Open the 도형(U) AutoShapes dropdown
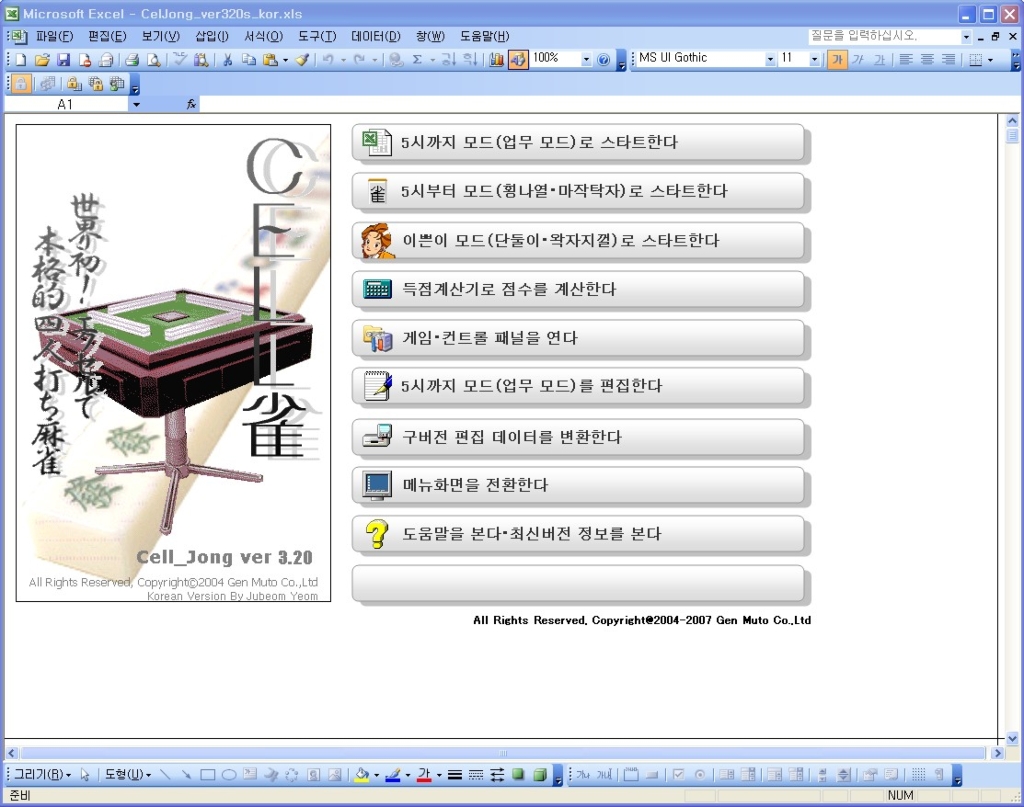Screen dimensions: 1024x807 coord(128,774)
